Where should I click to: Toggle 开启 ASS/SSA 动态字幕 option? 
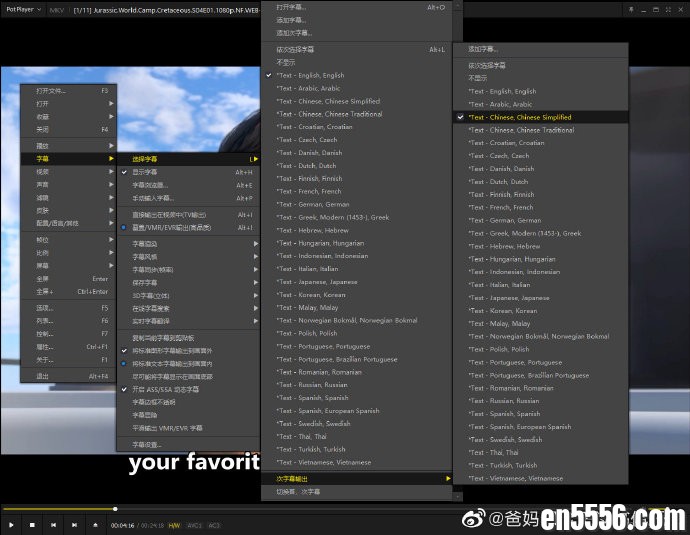165,389
